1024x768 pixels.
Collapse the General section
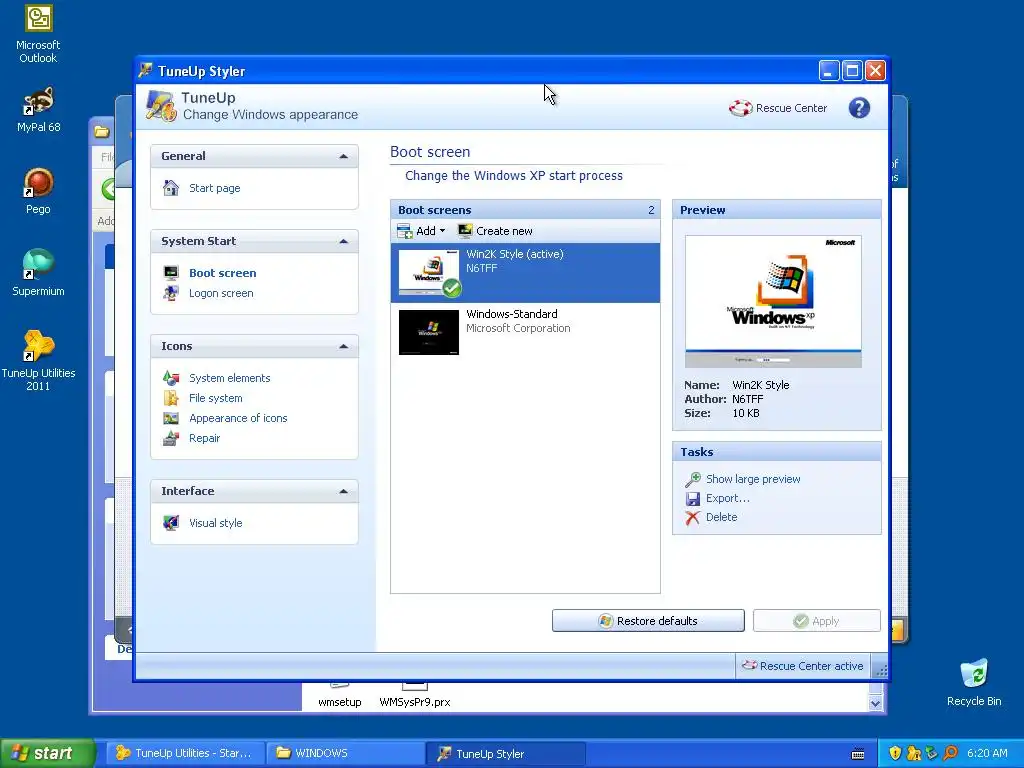pos(344,156)
